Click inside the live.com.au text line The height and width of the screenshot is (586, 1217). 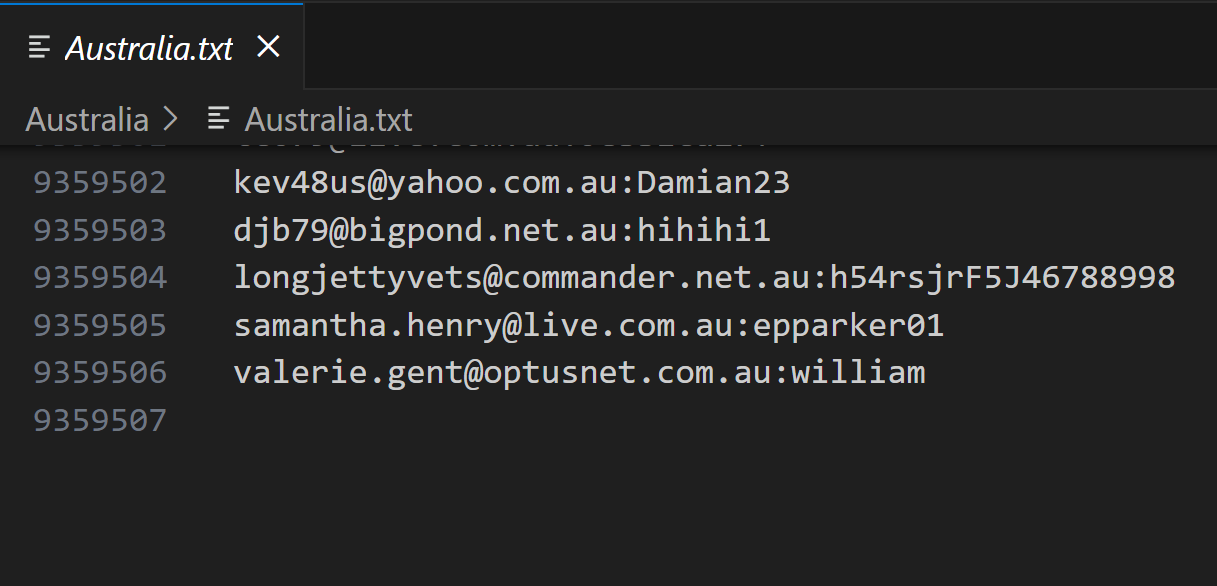pos(588,325)
